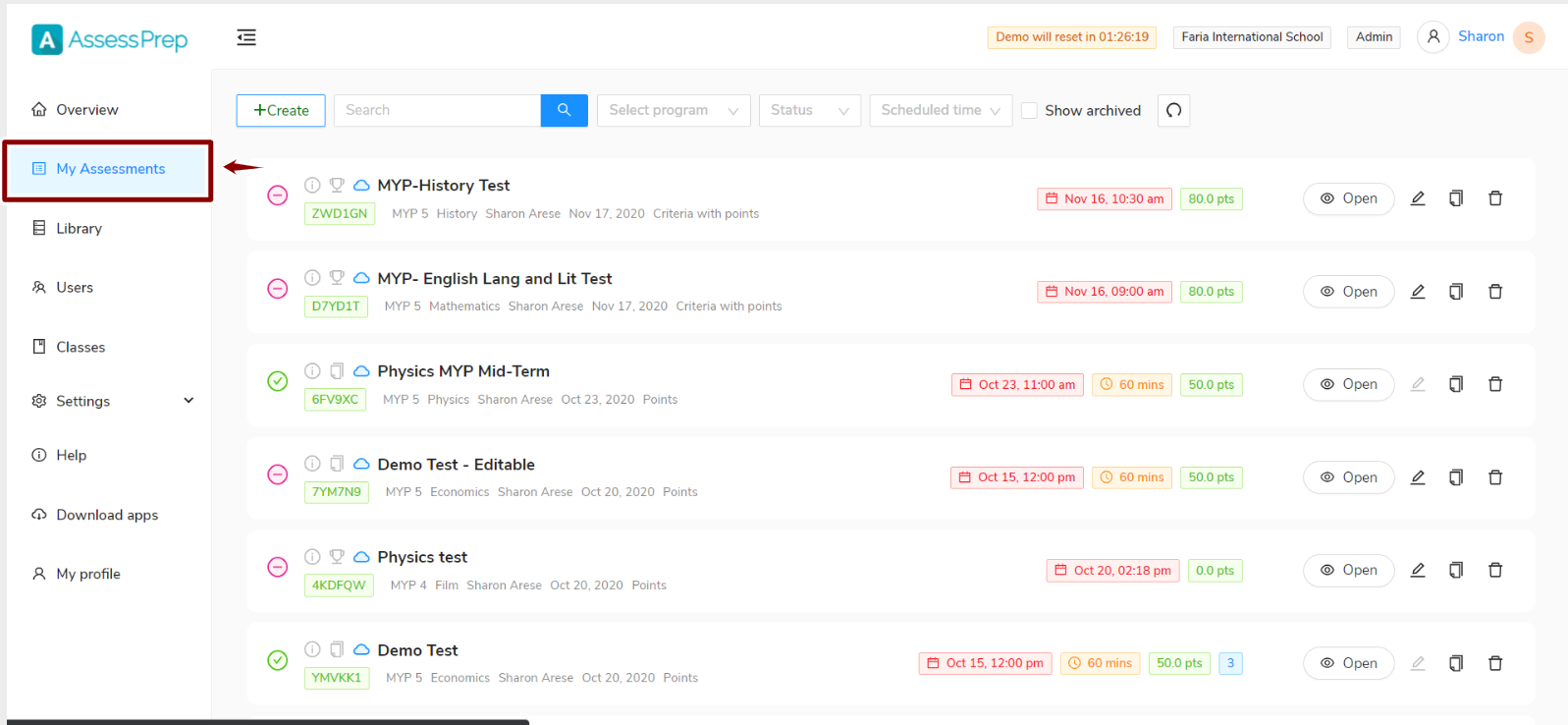Open the Physics test via Open button

tap(1348, 570)
